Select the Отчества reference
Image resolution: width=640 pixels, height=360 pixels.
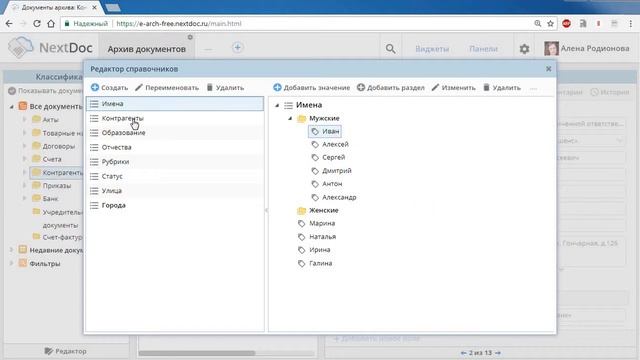click(175, 147)
